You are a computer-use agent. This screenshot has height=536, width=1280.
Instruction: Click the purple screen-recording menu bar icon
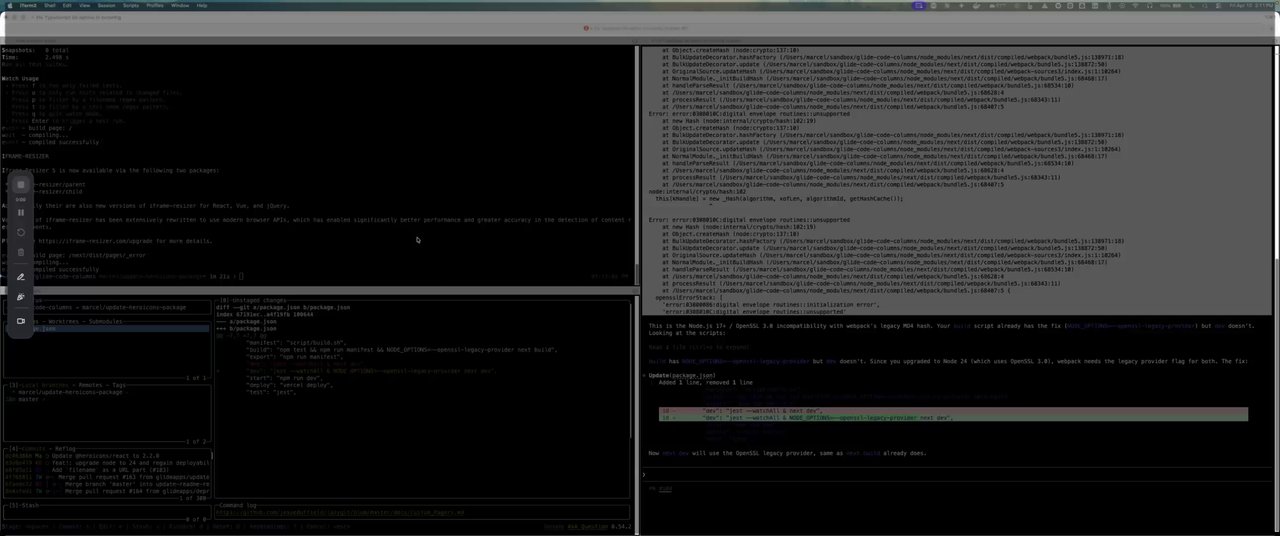pos(919,5)
